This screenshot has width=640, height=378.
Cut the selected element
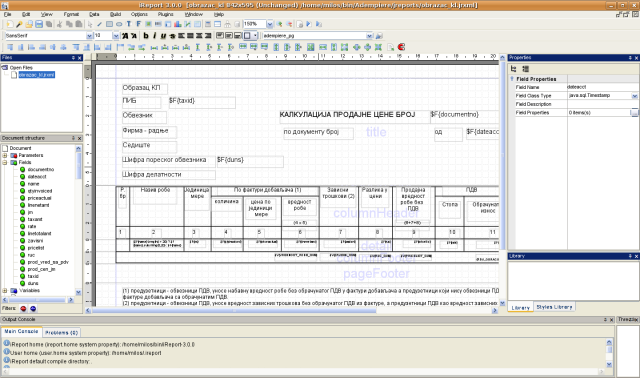pyautogui.click(x=59, y=24)
